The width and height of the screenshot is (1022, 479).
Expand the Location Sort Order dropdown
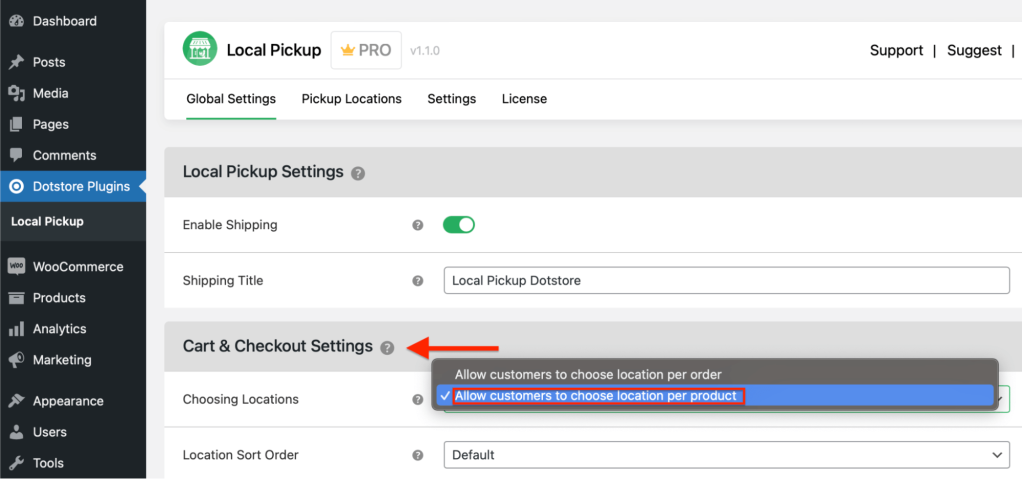726,455
